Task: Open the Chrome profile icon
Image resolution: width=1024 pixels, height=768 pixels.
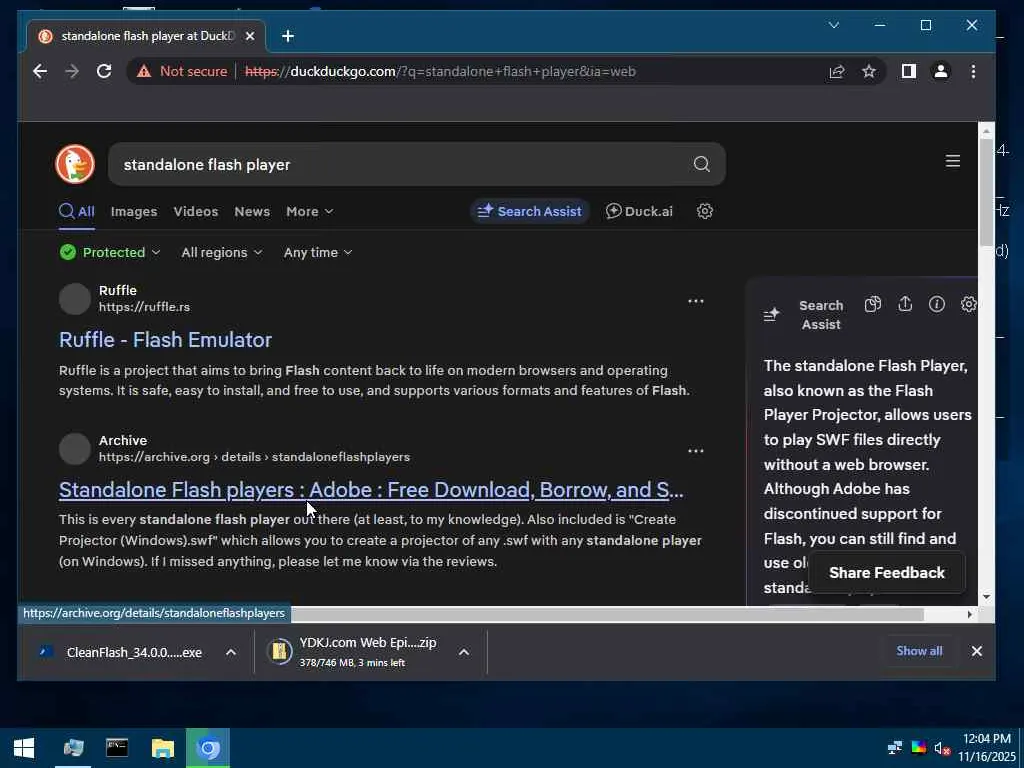Action: pyautogui.click(x=940, y=71)
